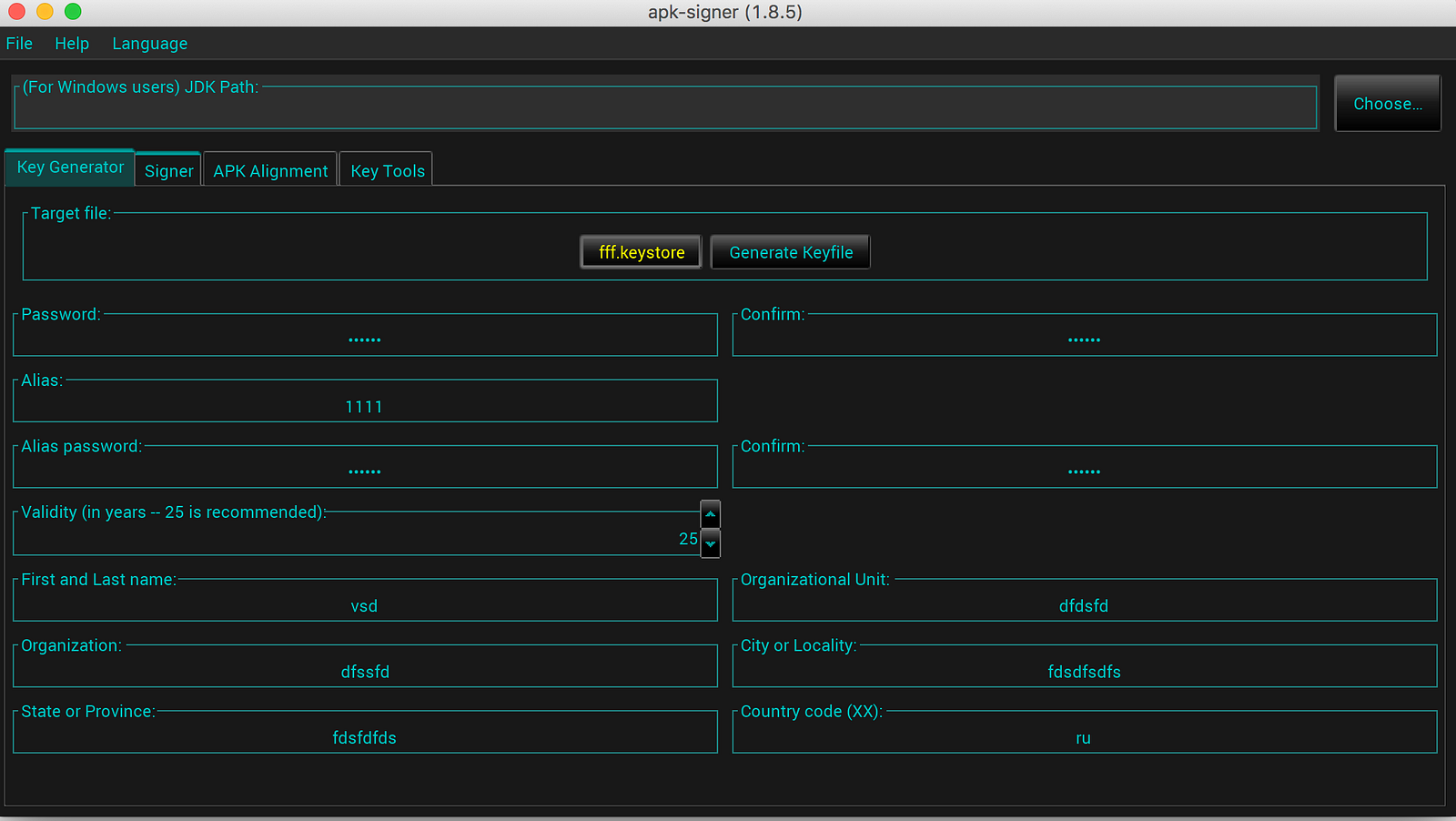Focus the JDK Path input field

665,109
